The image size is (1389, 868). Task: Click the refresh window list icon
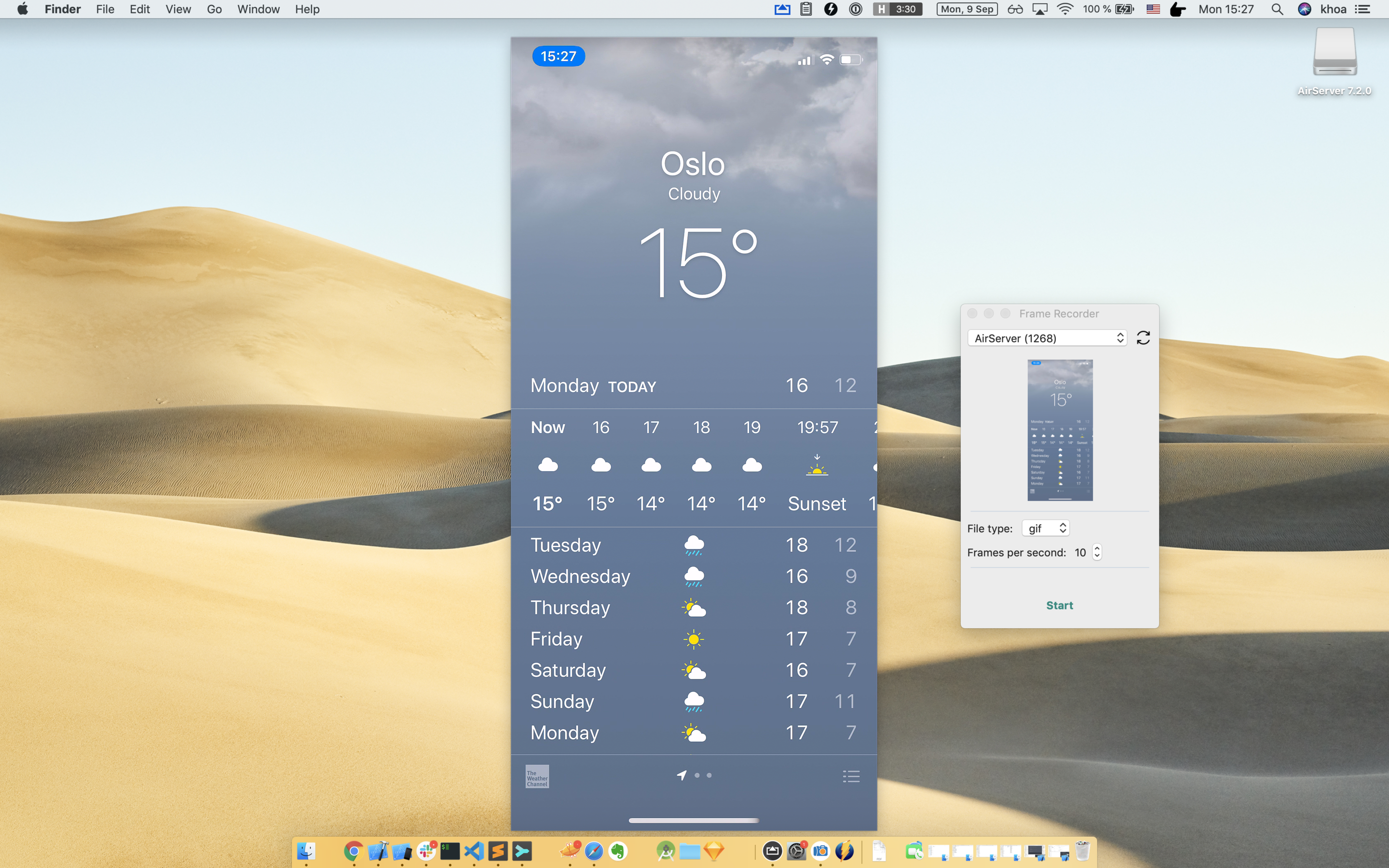click(1143, 338)
